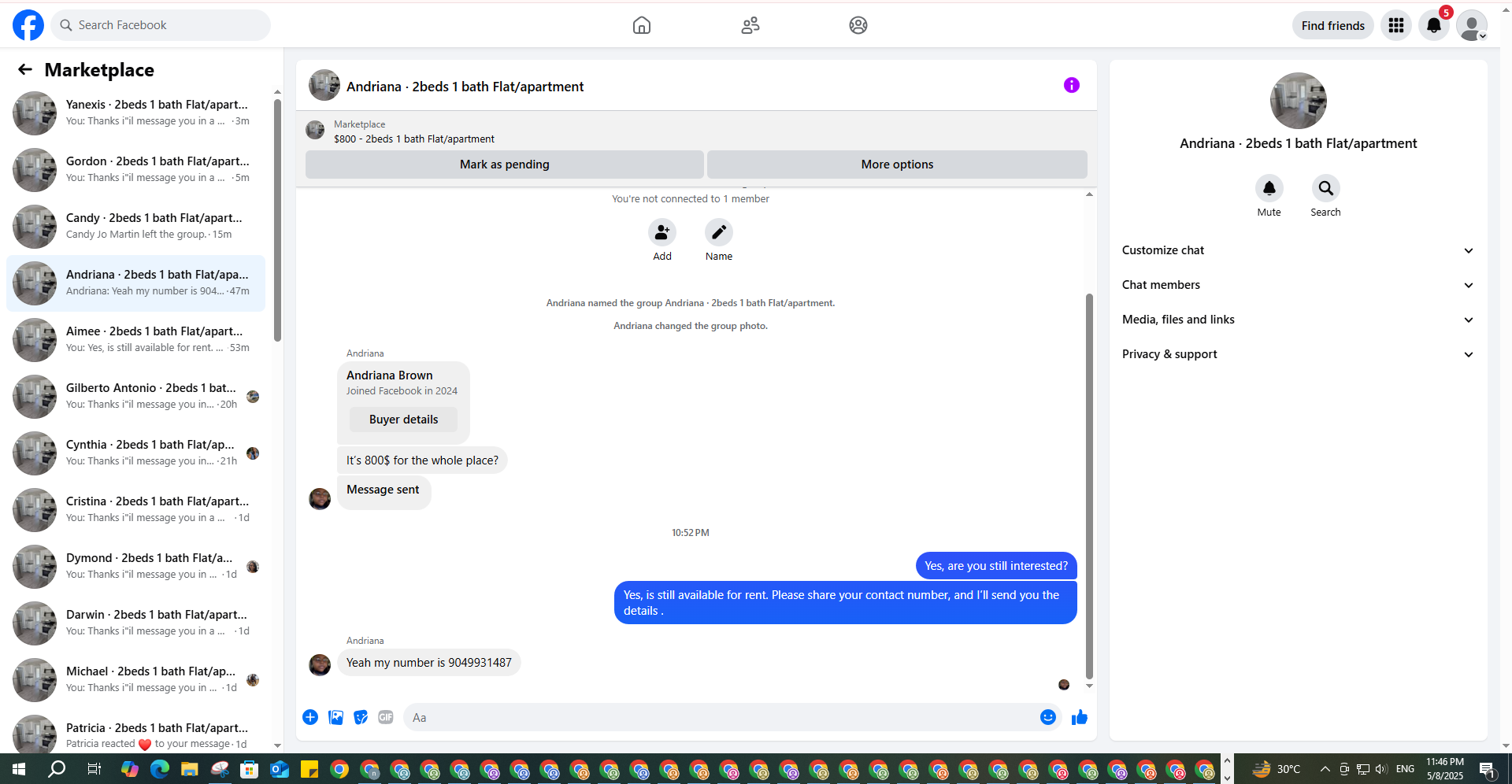This screenshot has width=1512, height=784.
Task: Open the Gilberto Antonio conversation
Action: 135,397
